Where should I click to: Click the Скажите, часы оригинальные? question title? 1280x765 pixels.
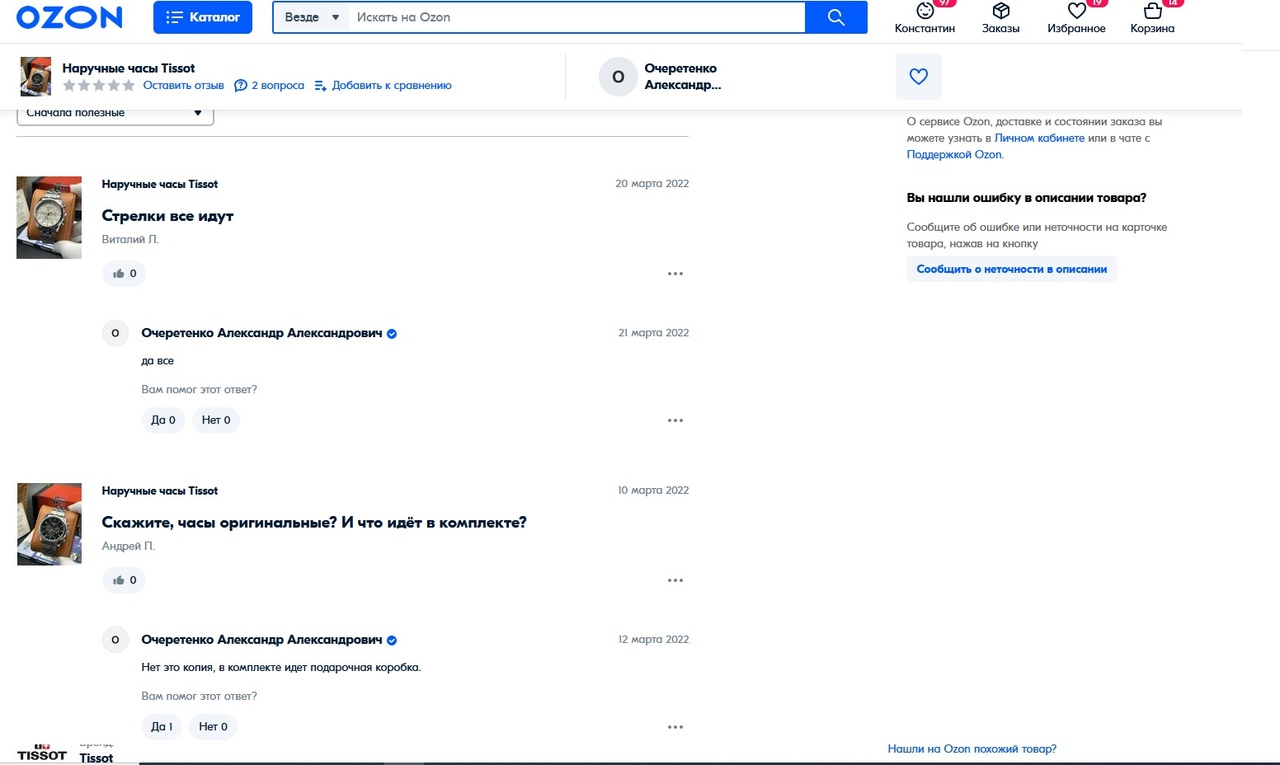[x=314, y=523]
